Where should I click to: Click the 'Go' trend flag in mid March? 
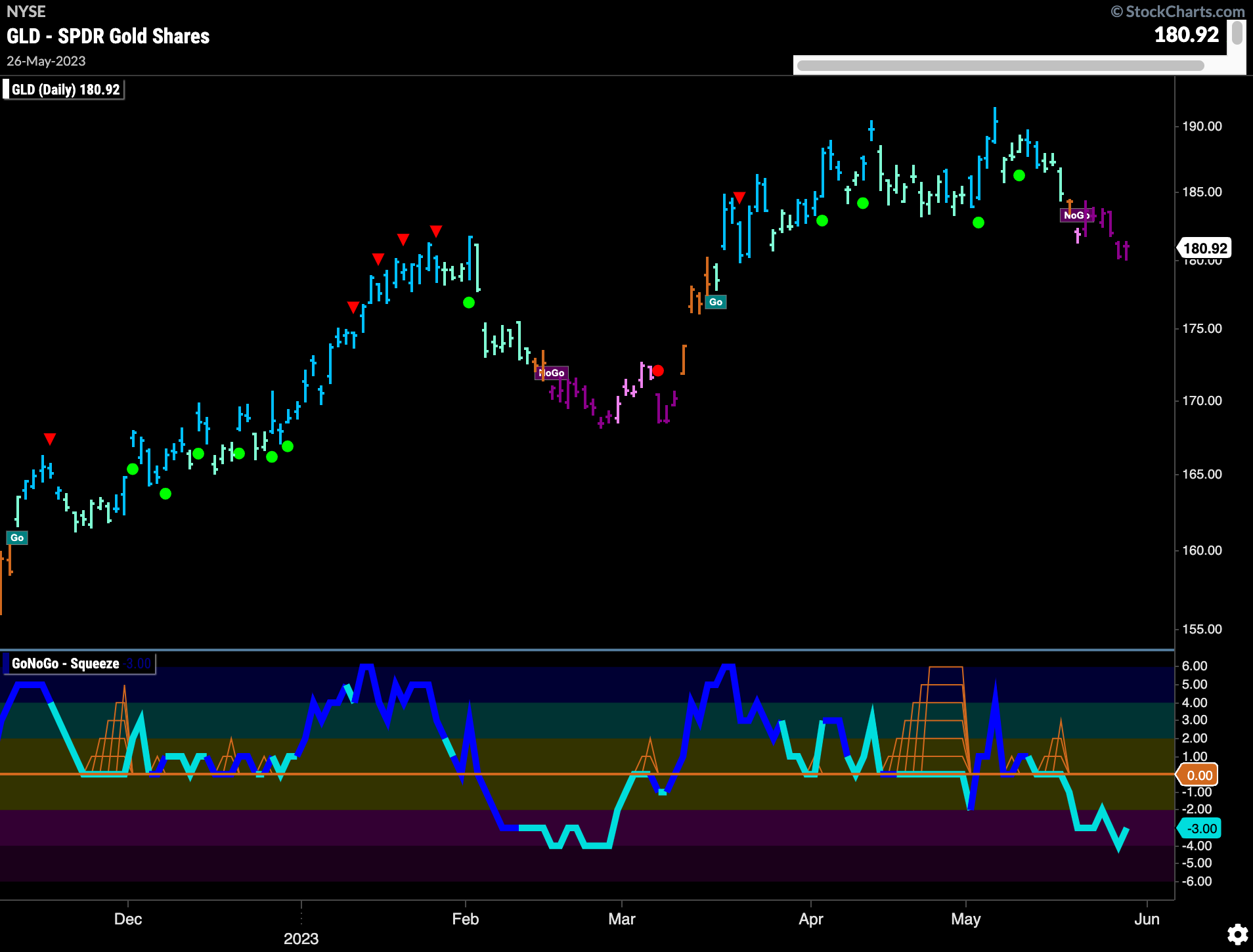[716, 302]
